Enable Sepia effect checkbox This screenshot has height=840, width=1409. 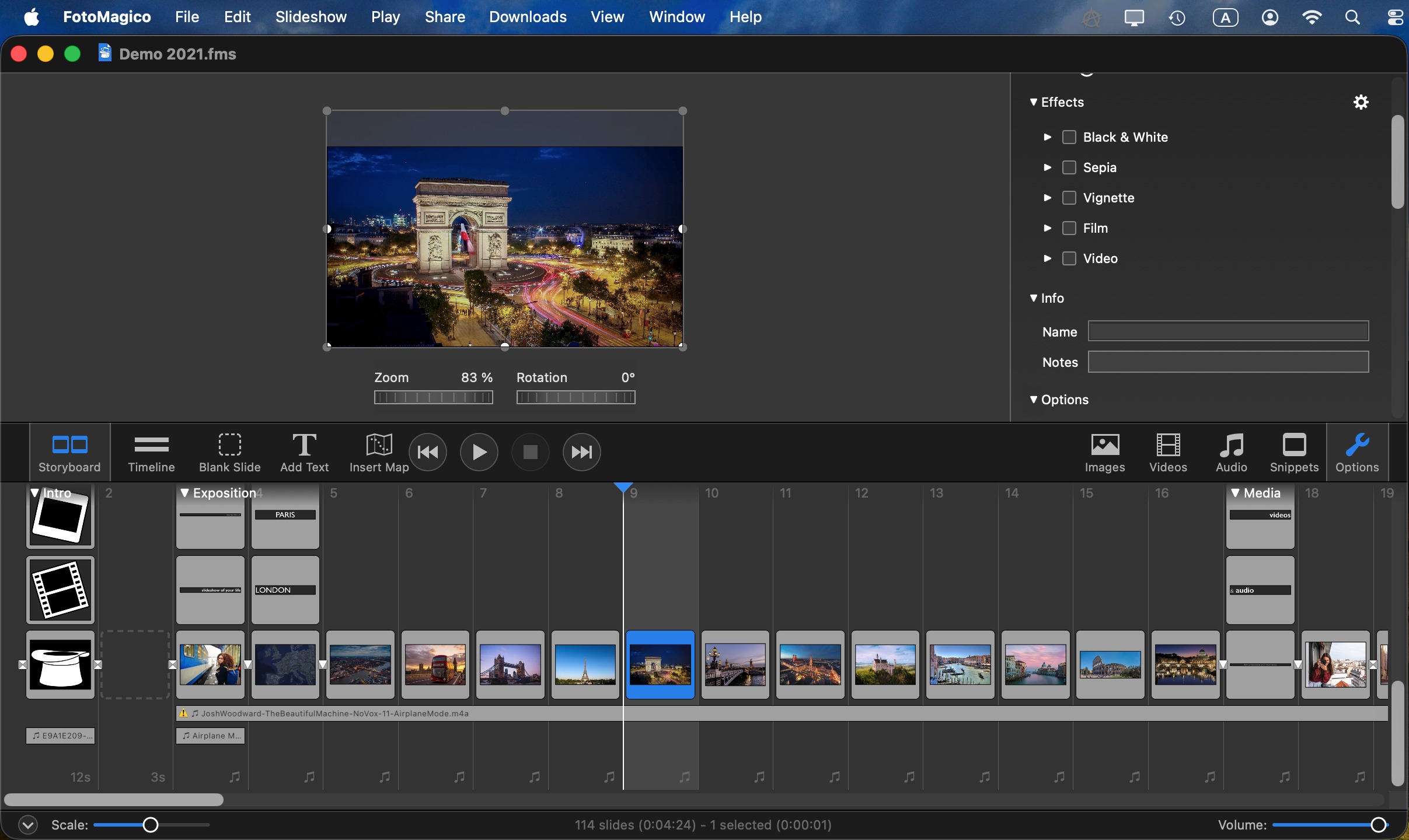[x=1069, y=167]
